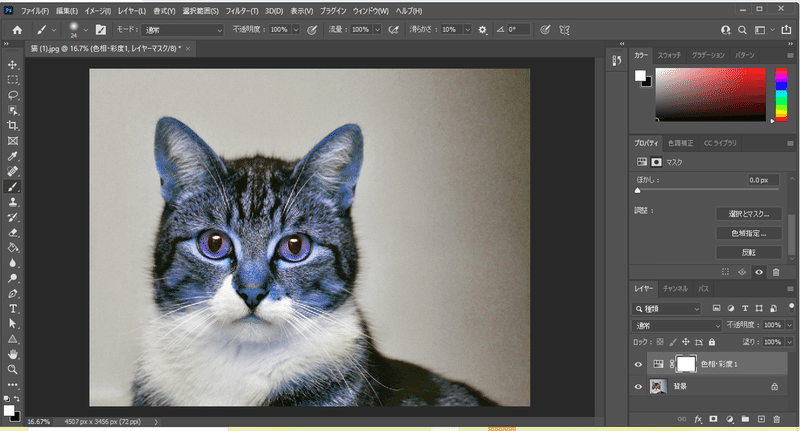800x431 pixels.
Task: Open the フィルター(T) menu
Action: pyautogui.click(x=240, y=10)
